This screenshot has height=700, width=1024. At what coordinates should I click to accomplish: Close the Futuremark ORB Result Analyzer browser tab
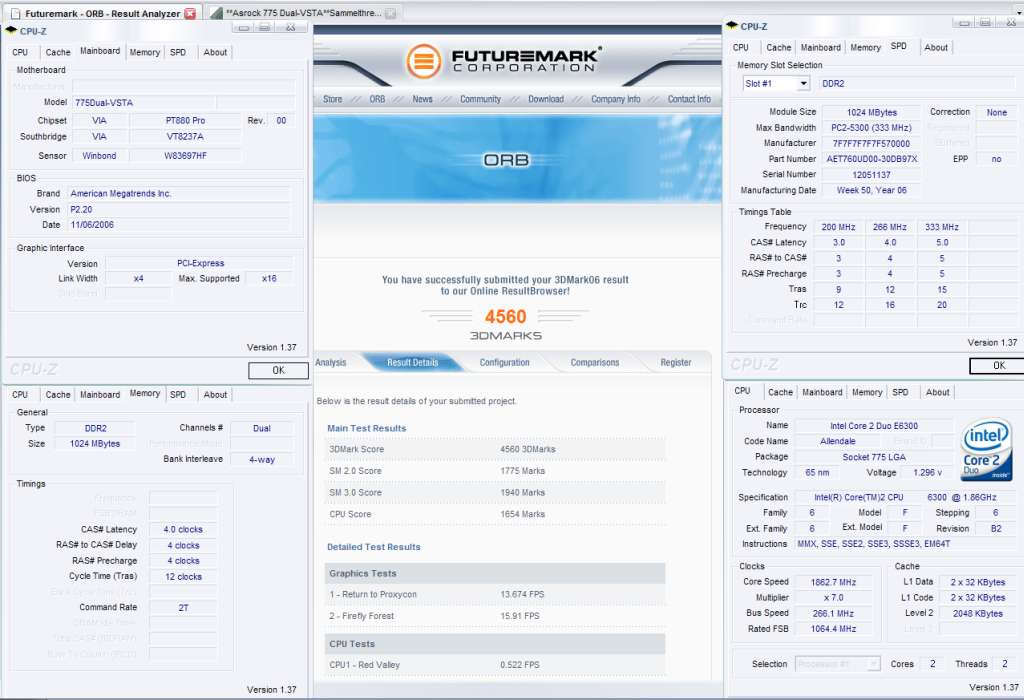[x=190, y=13]
